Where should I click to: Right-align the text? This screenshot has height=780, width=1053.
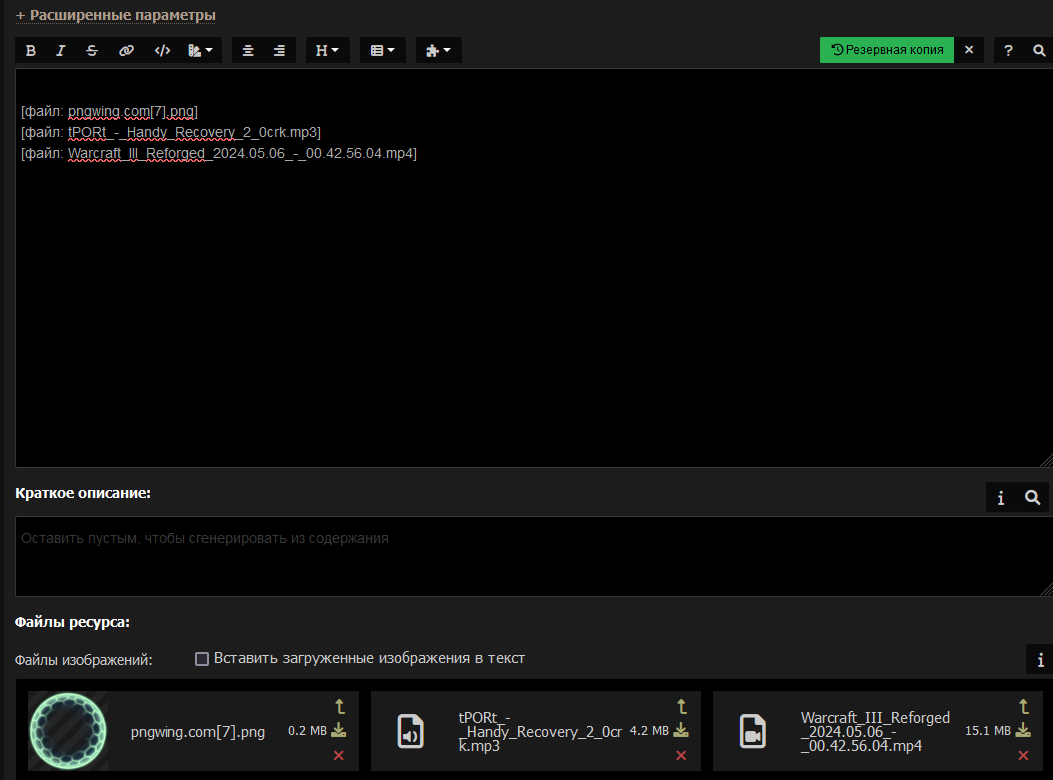(279, 50)
